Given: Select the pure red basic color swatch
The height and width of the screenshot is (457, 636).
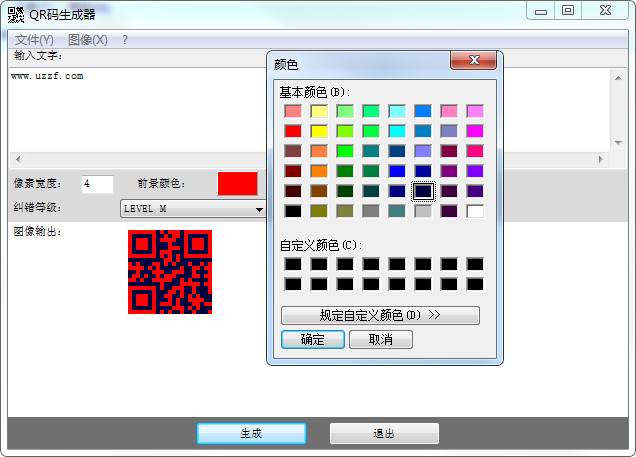Looking at the screenshot, I should coord(293,131).
